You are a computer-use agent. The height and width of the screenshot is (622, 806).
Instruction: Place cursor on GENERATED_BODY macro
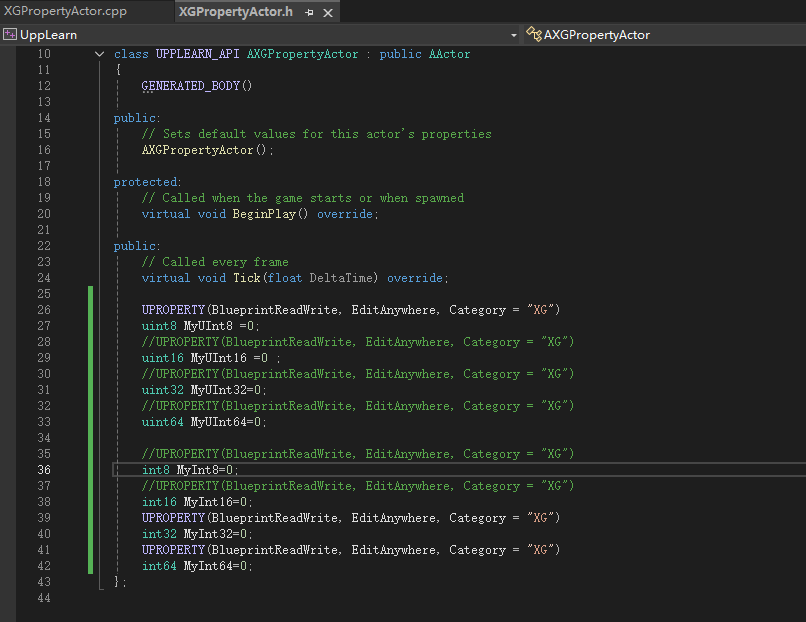(x=190, y=86)
